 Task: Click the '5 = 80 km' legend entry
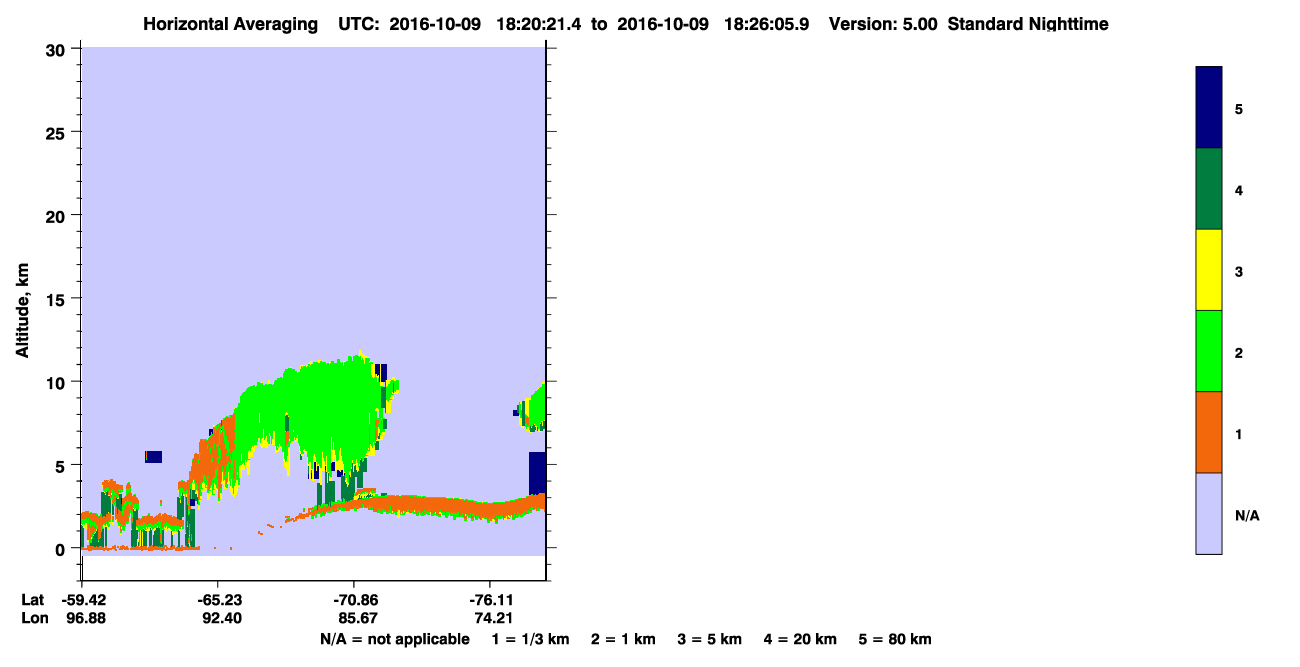[895, 639]
